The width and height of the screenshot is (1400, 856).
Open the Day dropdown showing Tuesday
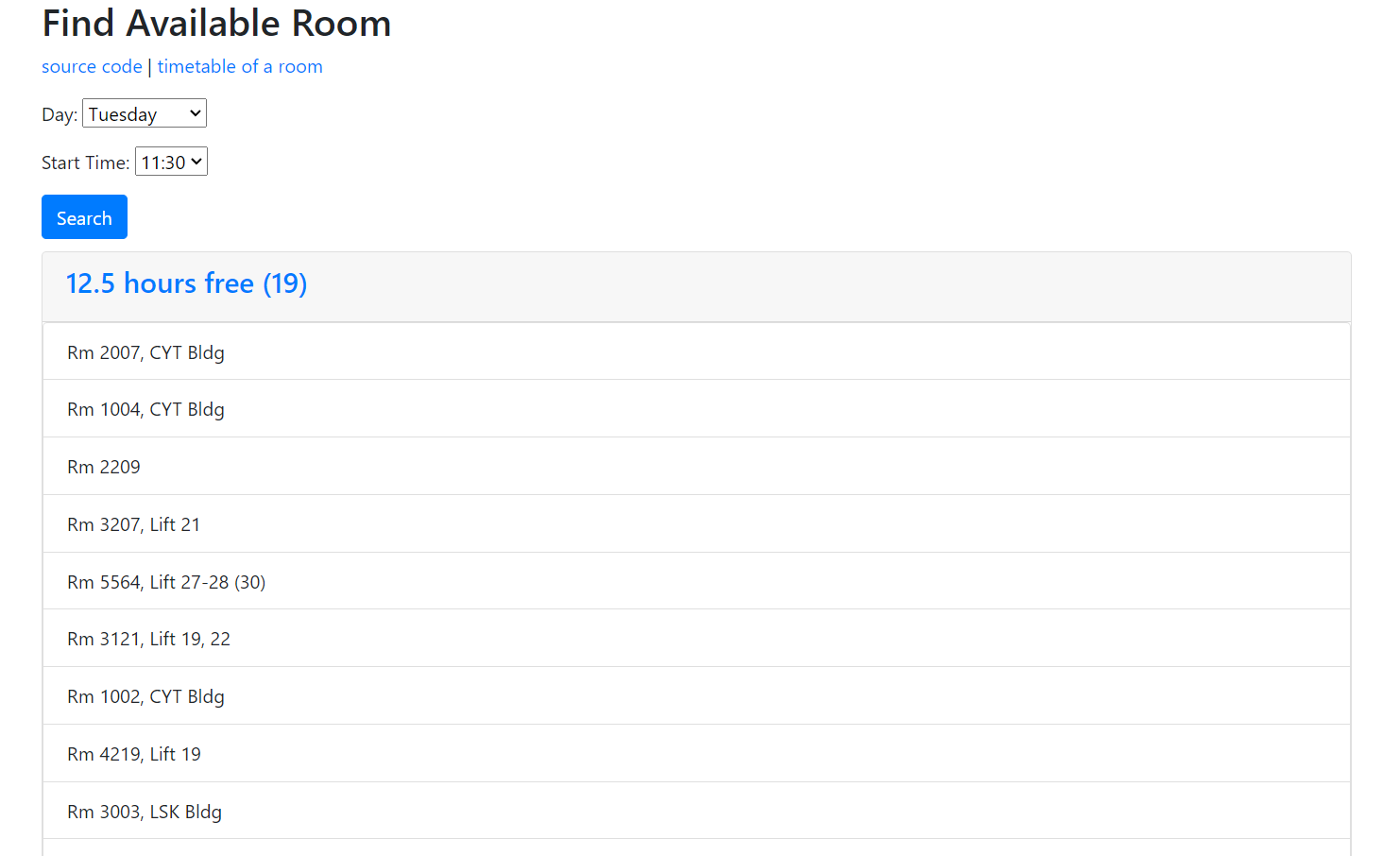click(x=144, y=114)
